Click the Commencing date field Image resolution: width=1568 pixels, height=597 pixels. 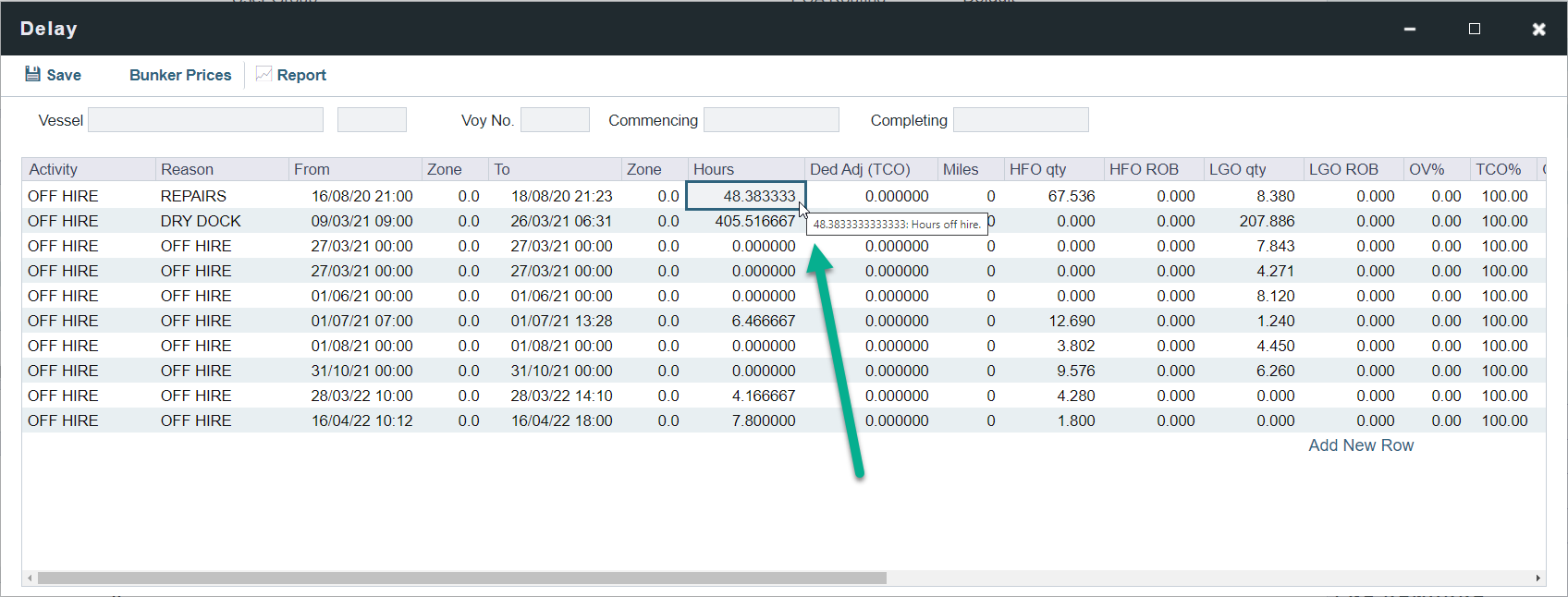771,120
